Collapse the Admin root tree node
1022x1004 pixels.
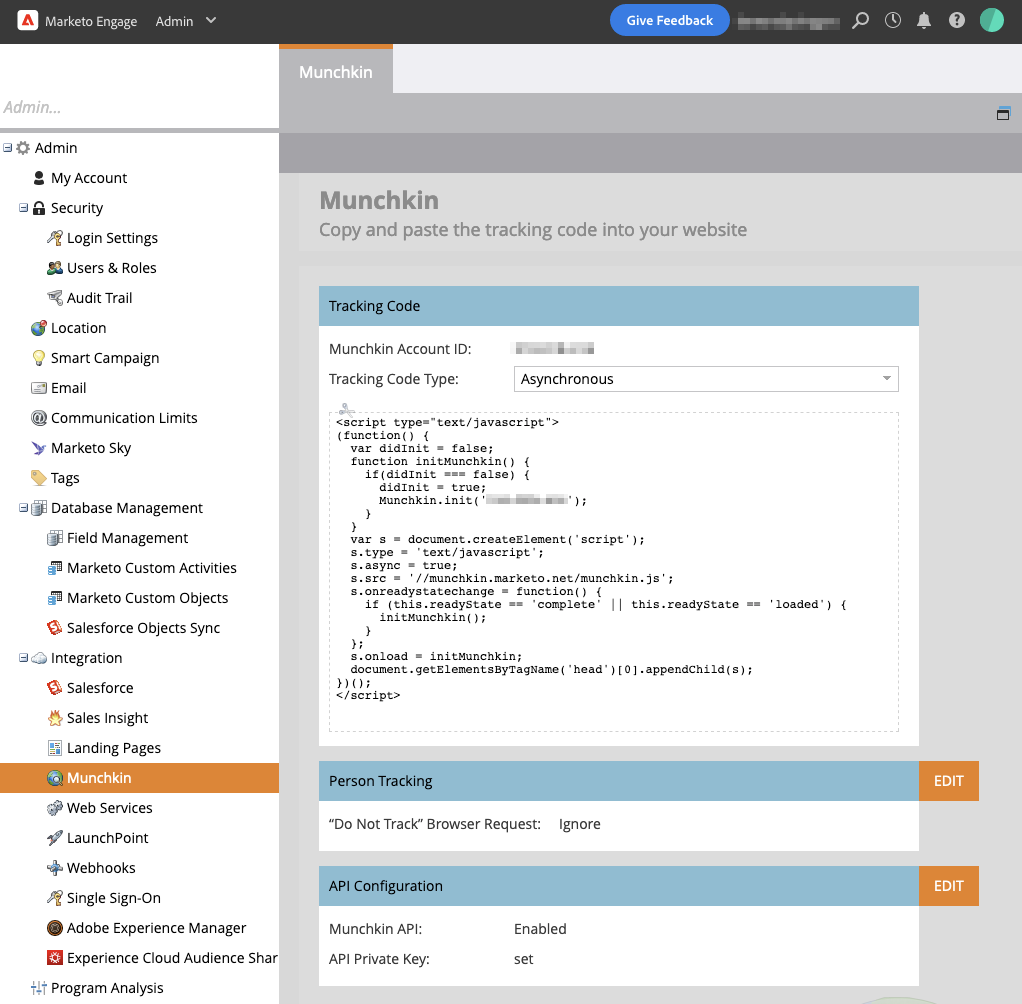click(7, 148)
